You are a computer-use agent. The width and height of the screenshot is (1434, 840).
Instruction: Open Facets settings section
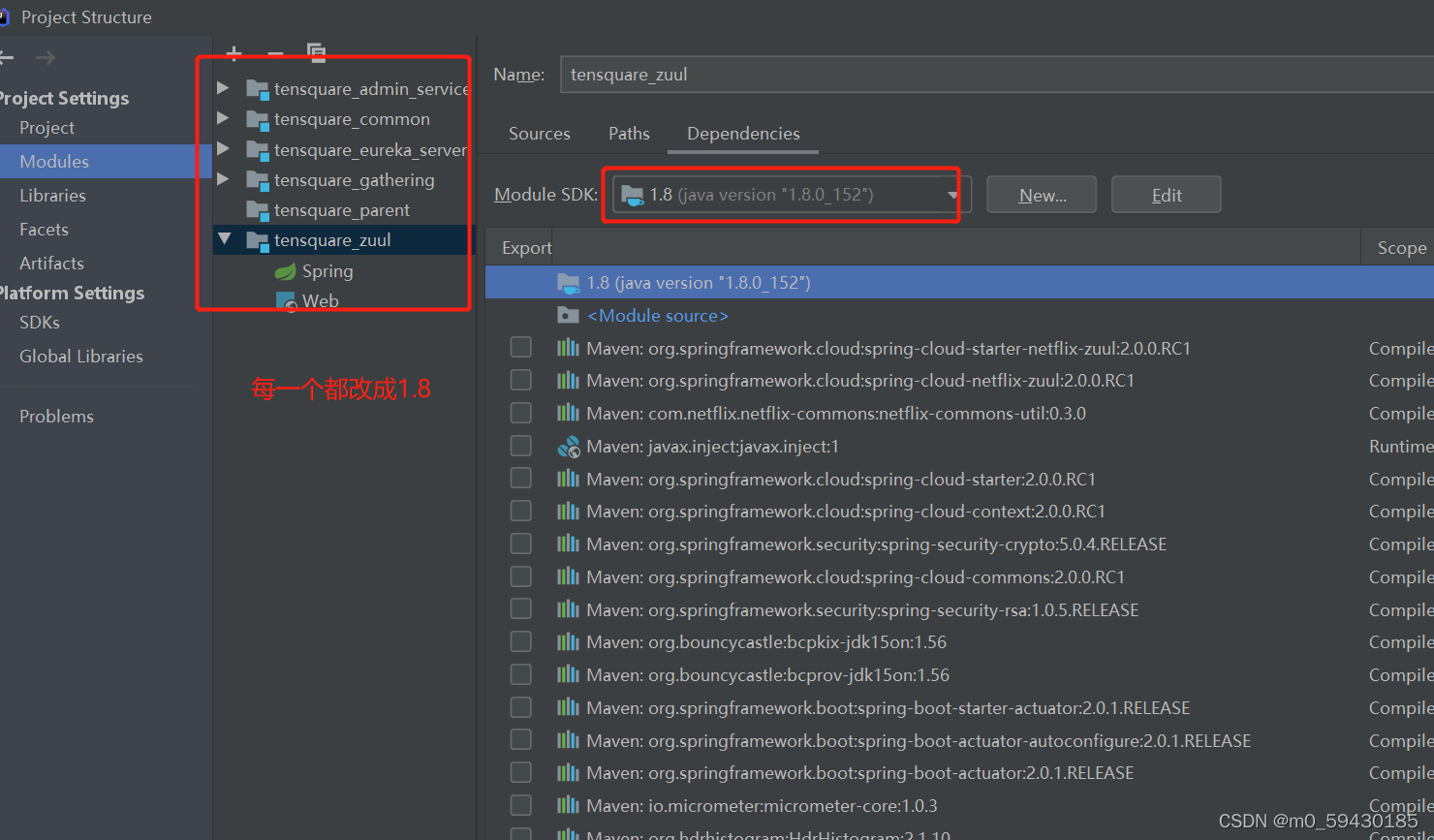(x=45, y=230)
